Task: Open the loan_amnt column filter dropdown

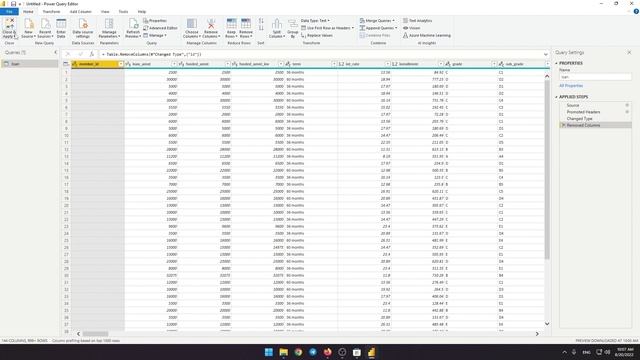Action: click(174, 64)
